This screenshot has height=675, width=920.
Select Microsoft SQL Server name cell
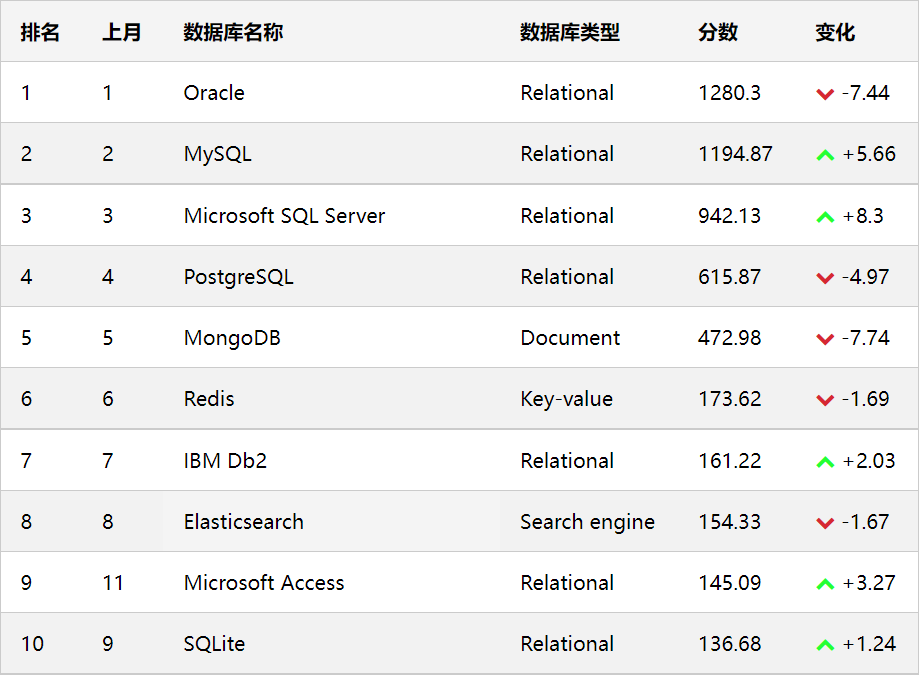[285, 215]
